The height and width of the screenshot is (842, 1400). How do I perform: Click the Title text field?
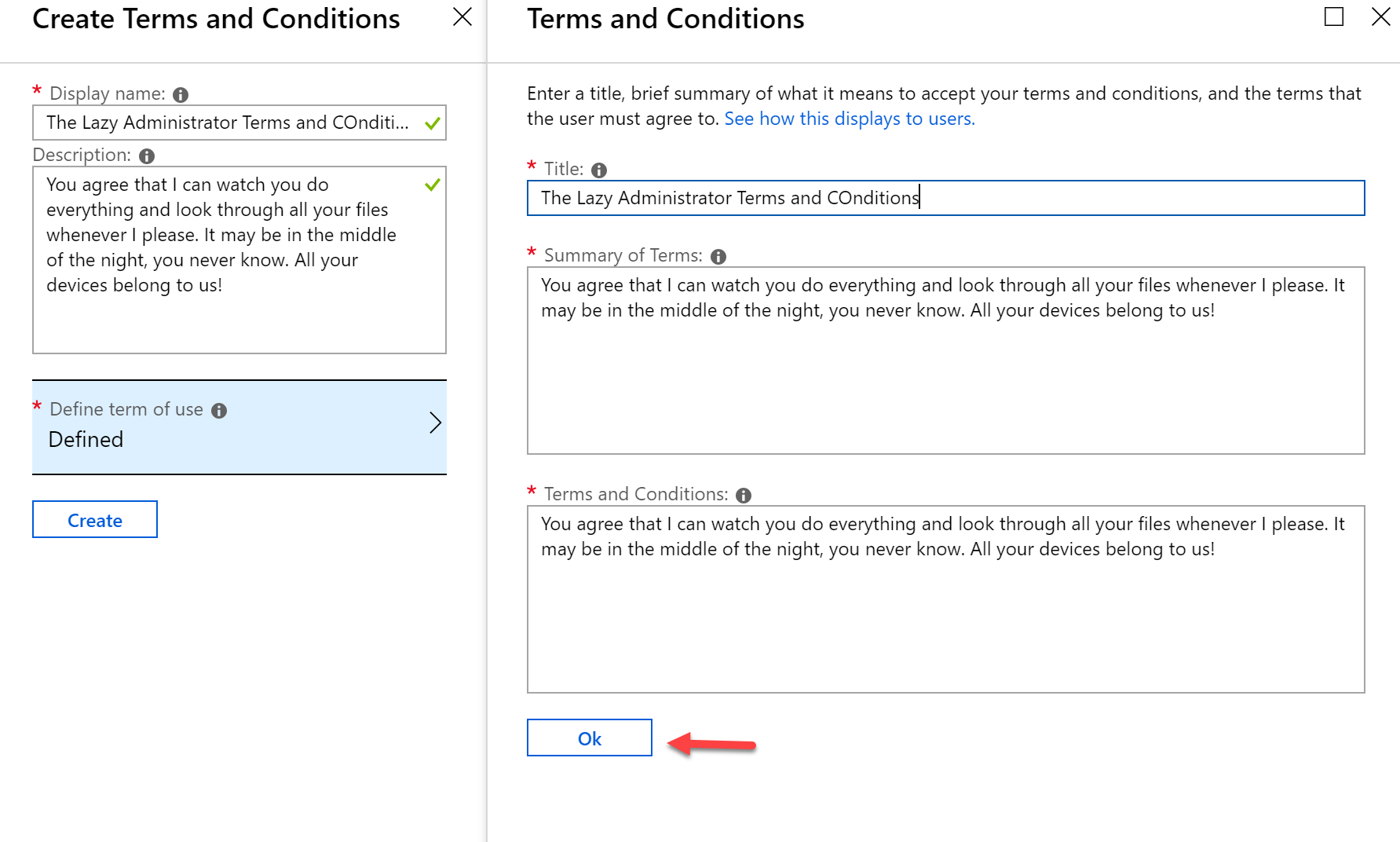click(x=946, y=198)
